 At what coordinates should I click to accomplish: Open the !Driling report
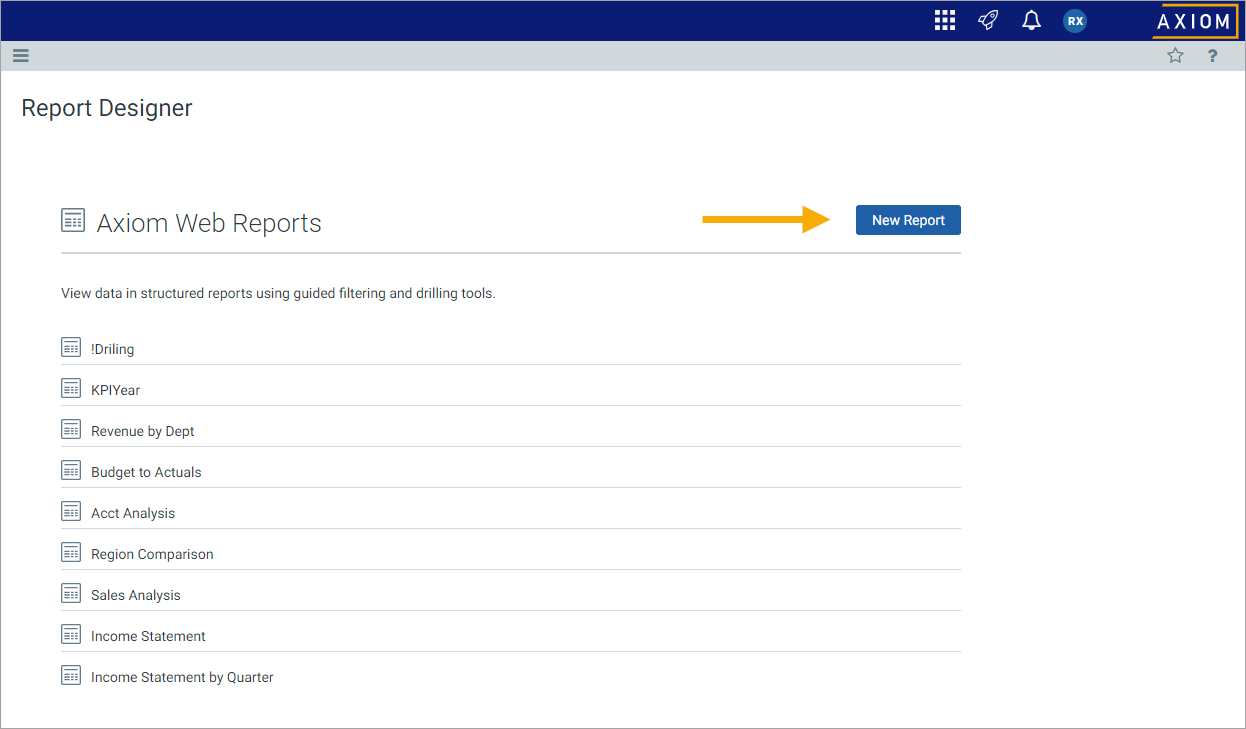click(112, 349)
